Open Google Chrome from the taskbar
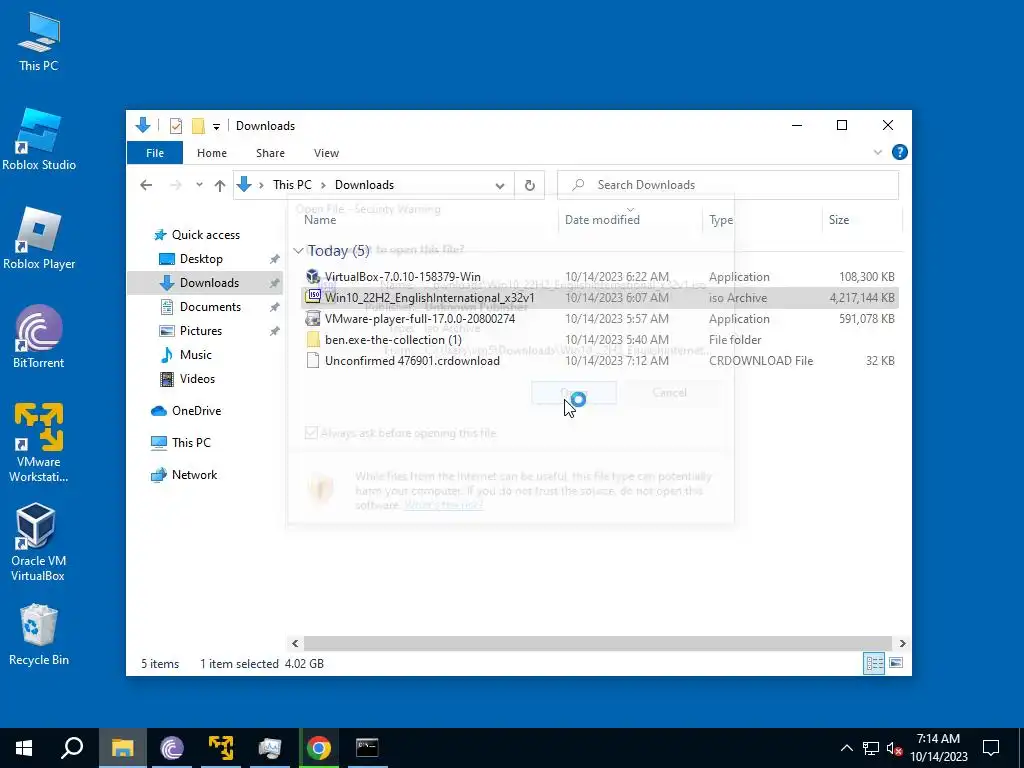 coord(319,748)
